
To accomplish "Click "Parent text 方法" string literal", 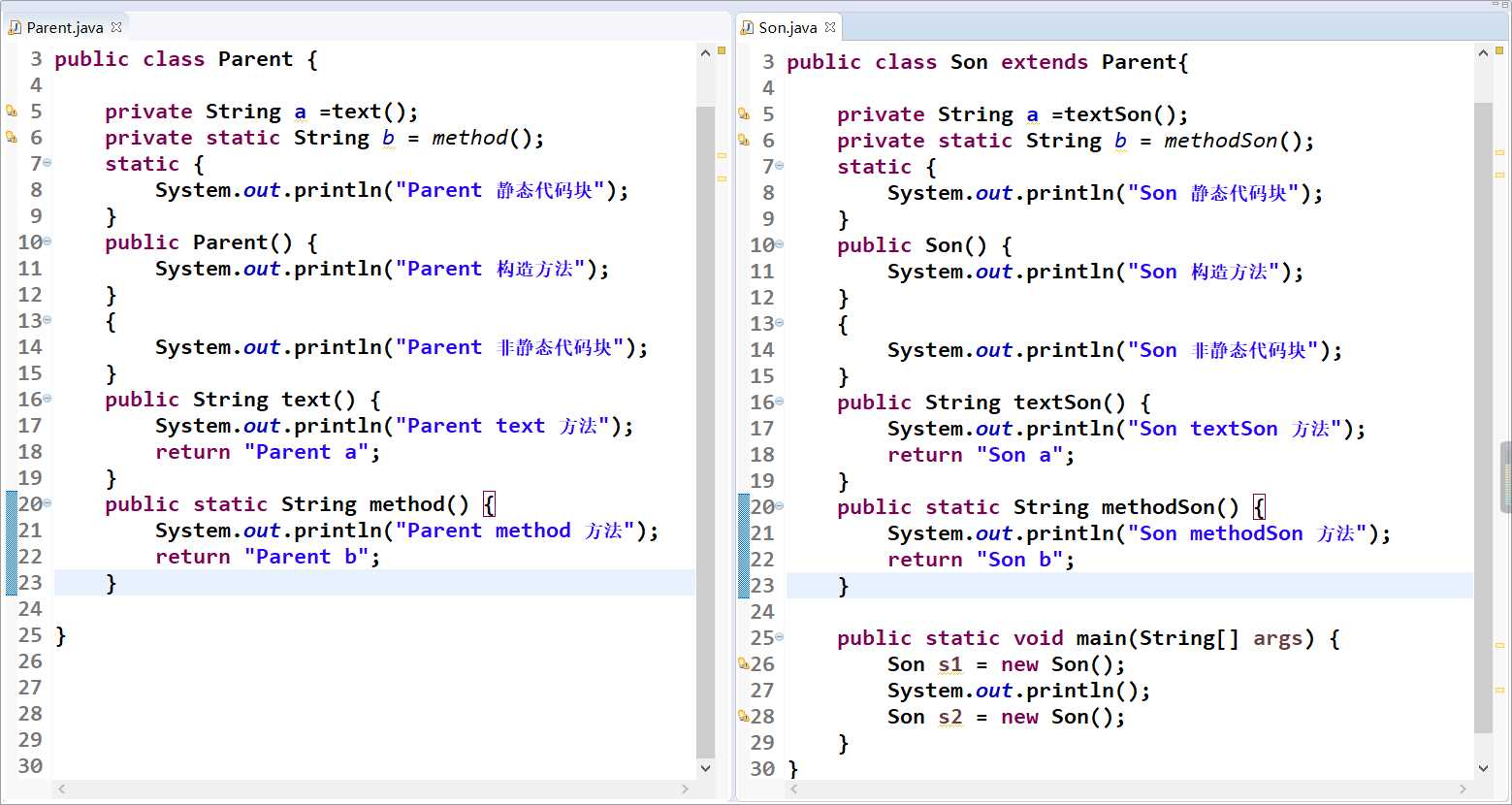I will coord(502,426).
